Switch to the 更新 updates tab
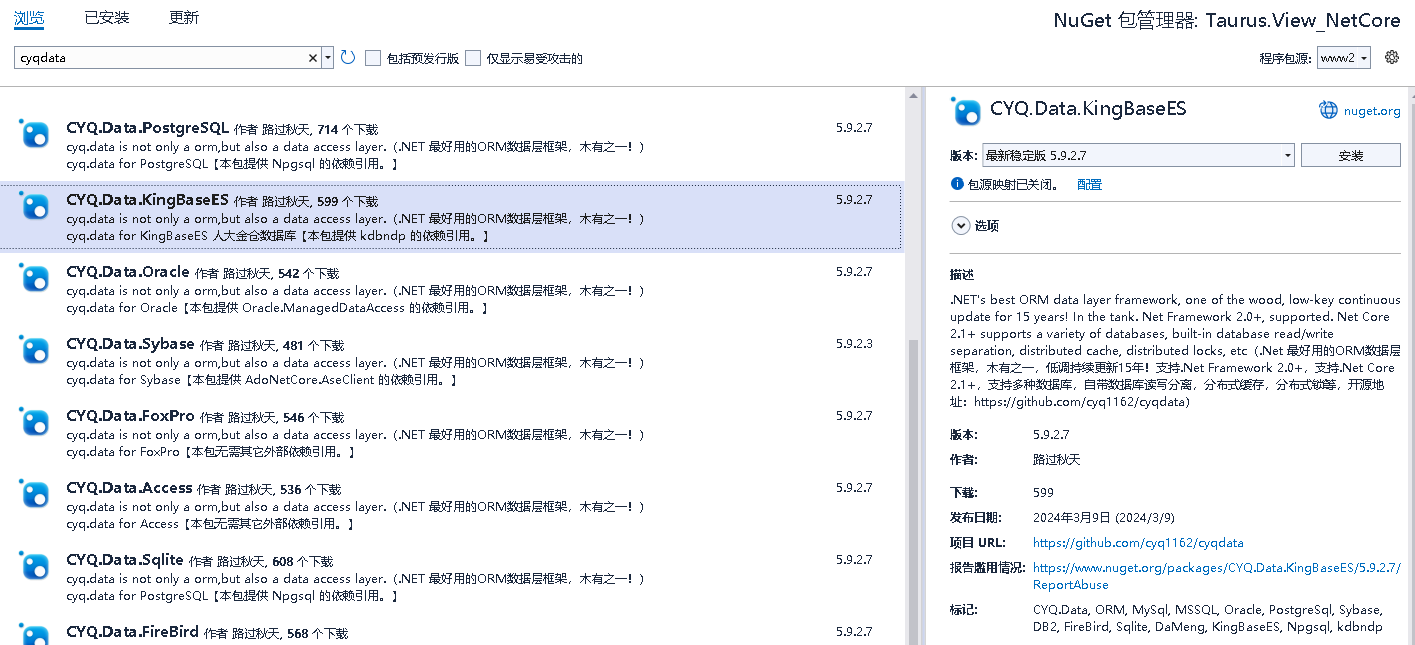1415x645 pixels. click(x=184, y=18)
